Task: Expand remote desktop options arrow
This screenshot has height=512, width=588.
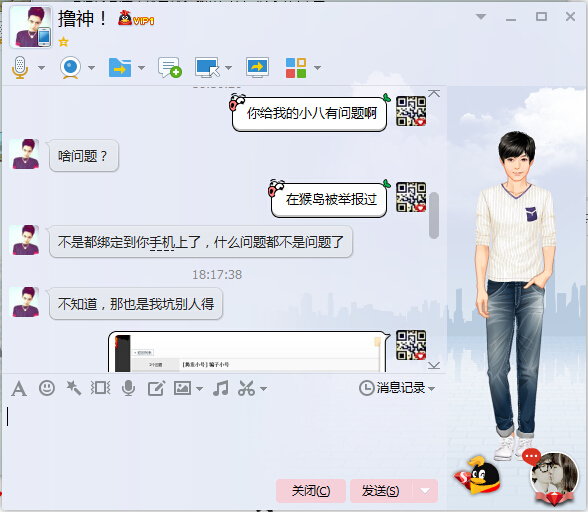Action: pos(228,68)
